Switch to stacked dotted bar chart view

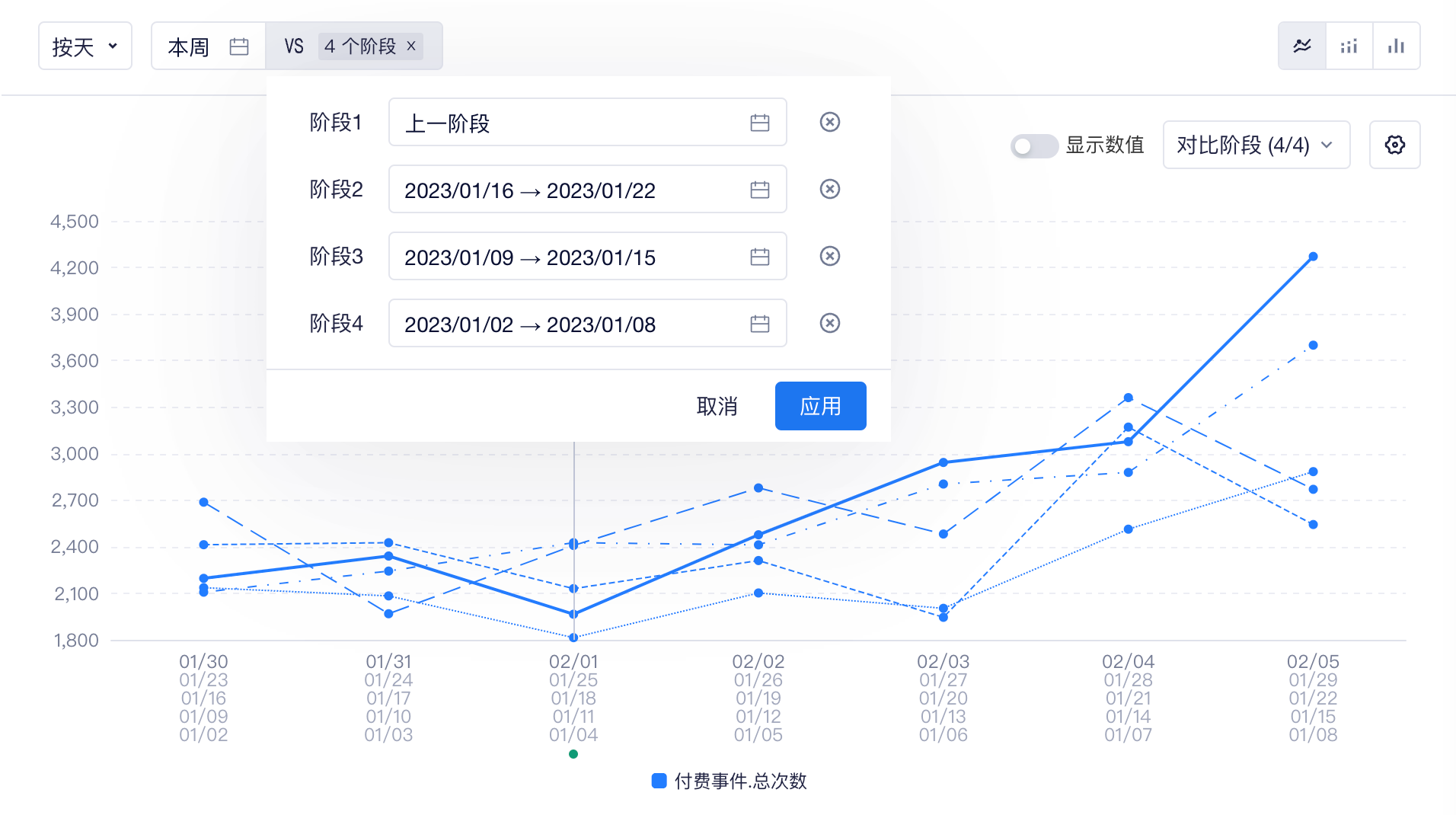click(x=1349, y=46)
